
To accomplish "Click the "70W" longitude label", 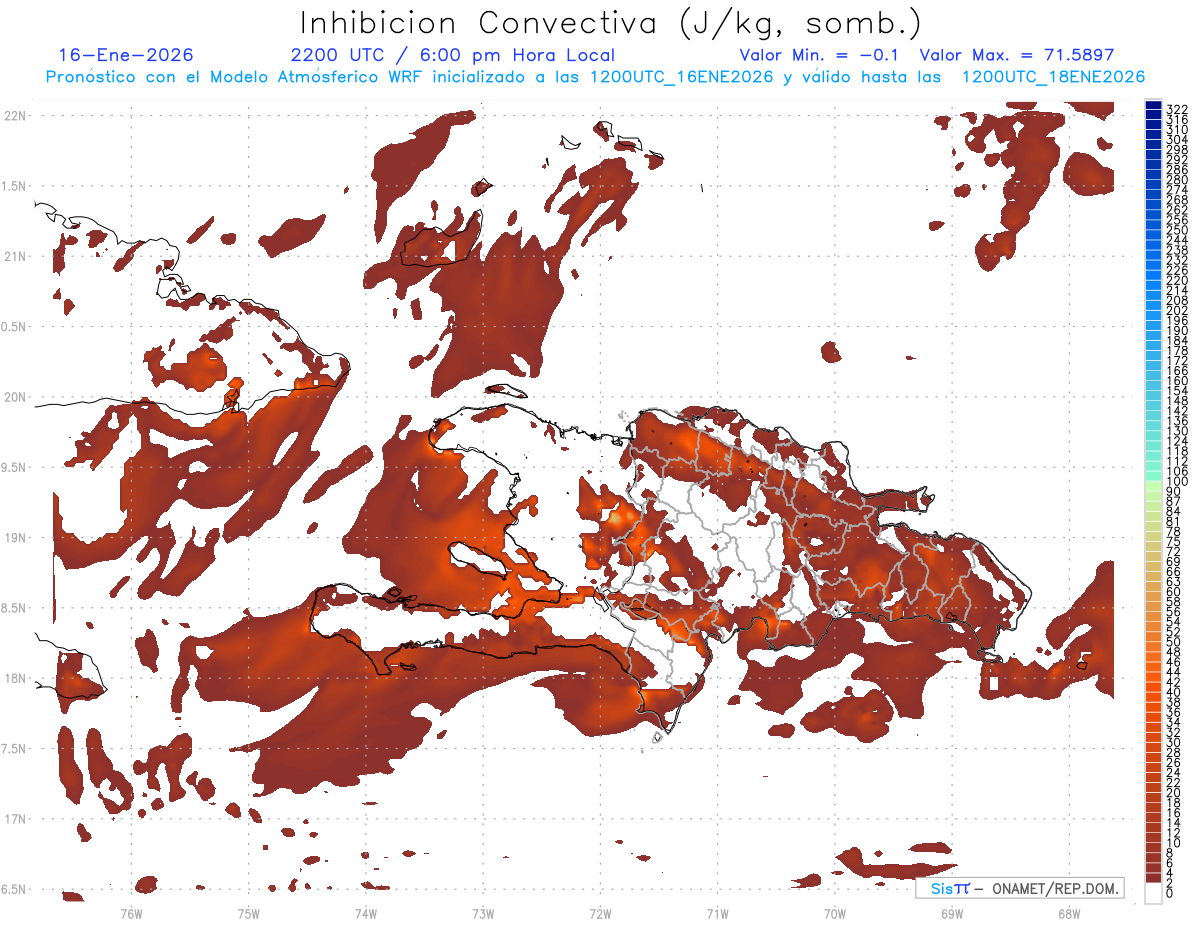I will point(835,914).
